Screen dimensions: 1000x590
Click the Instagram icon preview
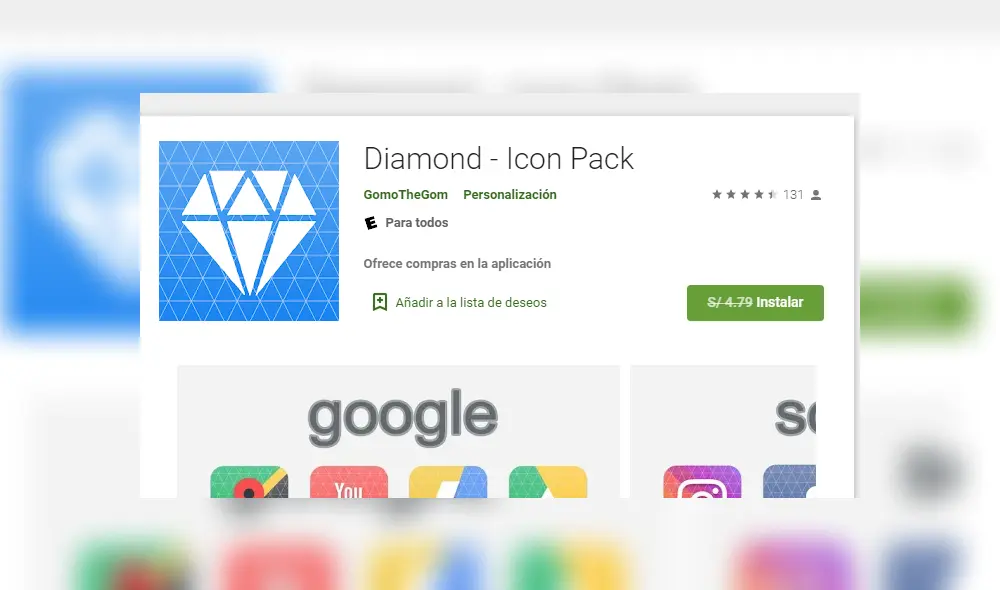(702, 482)
